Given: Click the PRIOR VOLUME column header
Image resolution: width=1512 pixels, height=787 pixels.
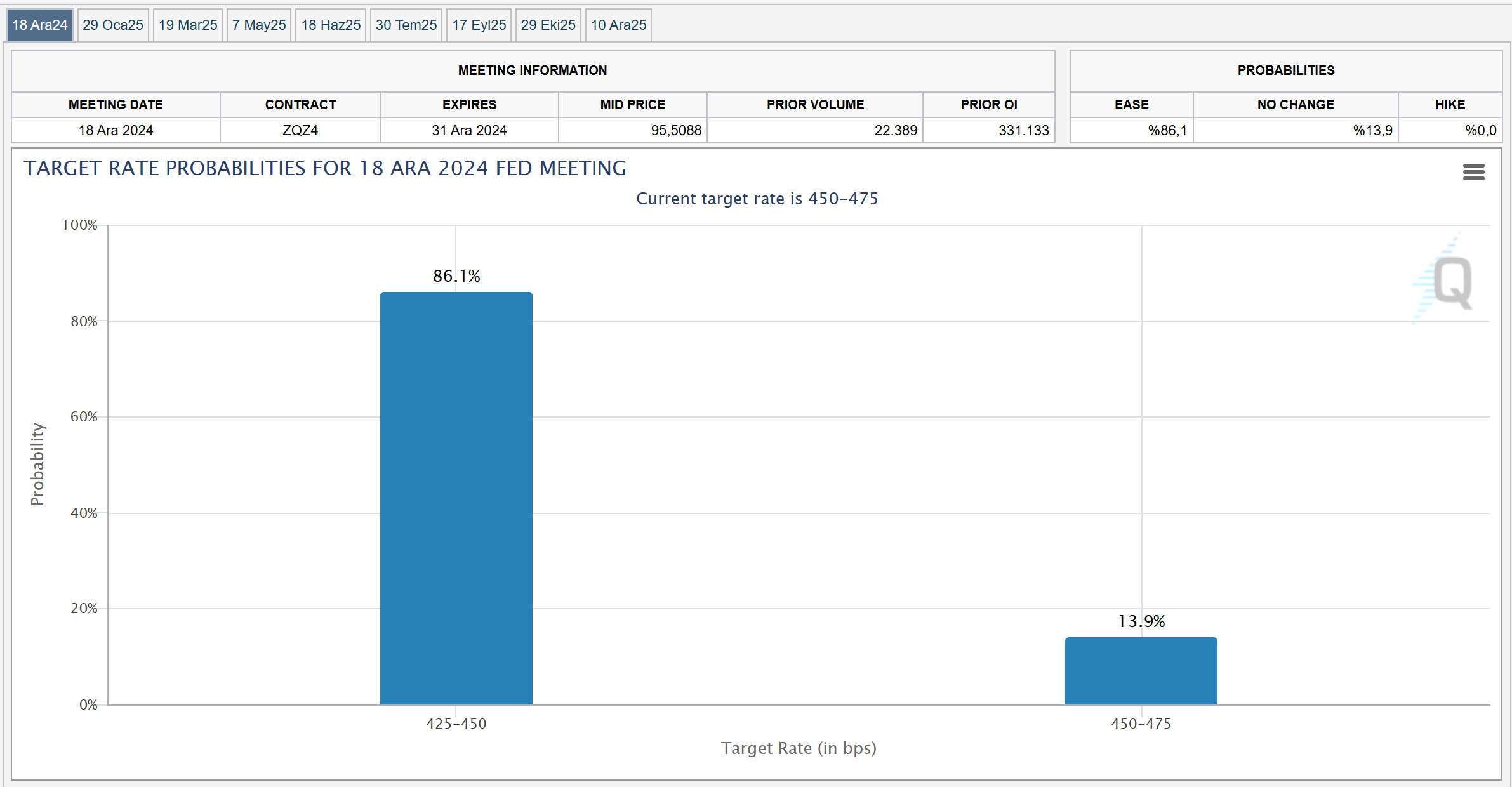Looking at the screenshot, I should click(x=815, y=105).
